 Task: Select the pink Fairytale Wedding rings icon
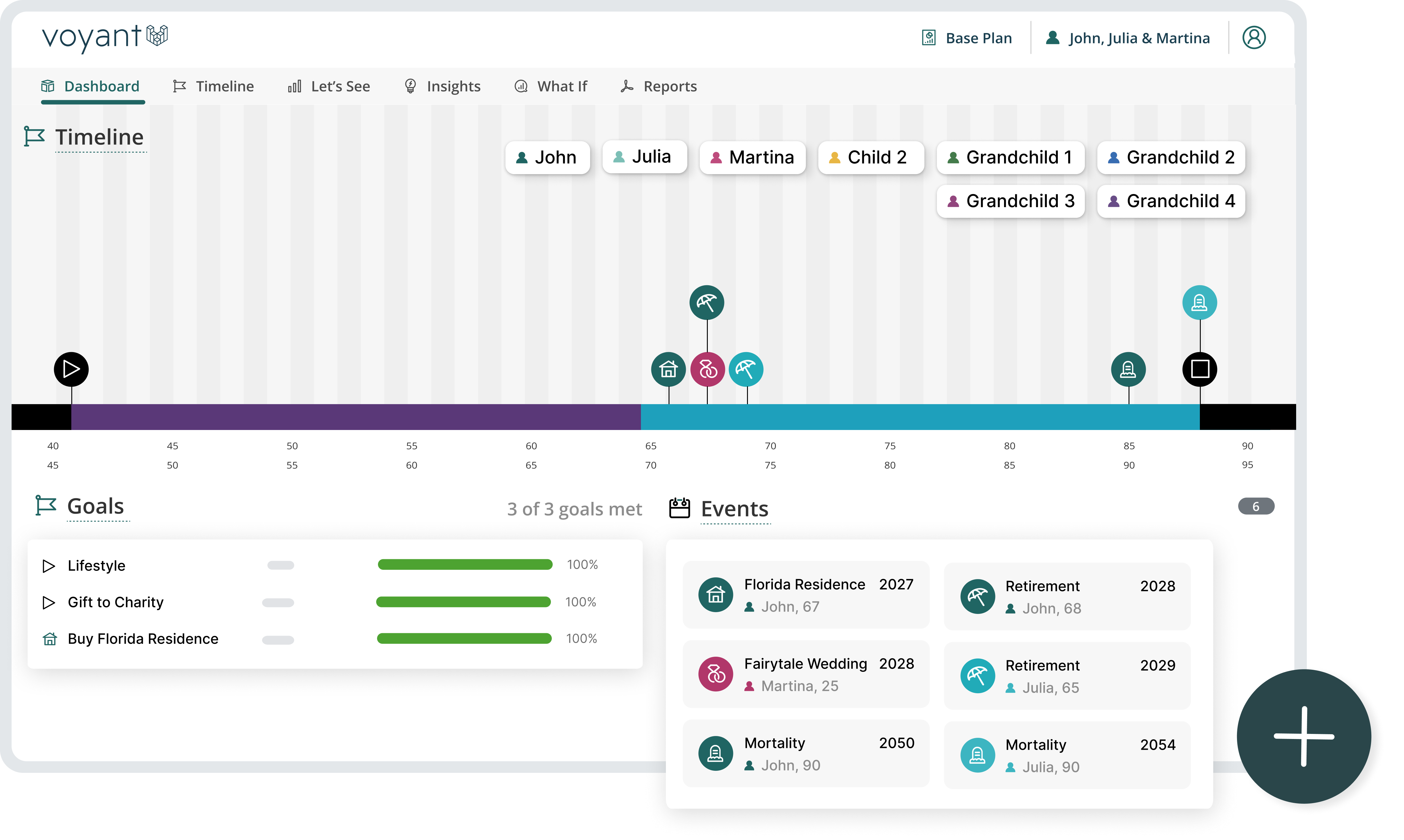point(707,369)
